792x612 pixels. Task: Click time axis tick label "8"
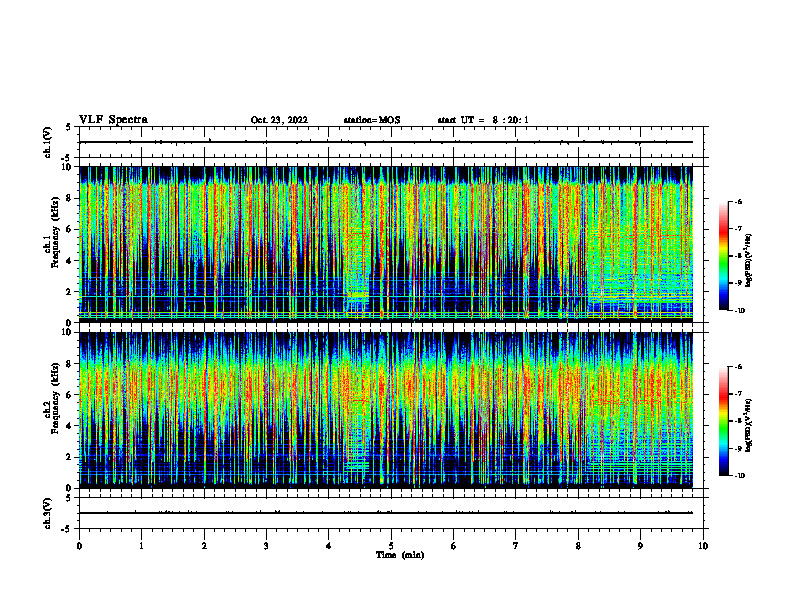[x=578, y=546]
